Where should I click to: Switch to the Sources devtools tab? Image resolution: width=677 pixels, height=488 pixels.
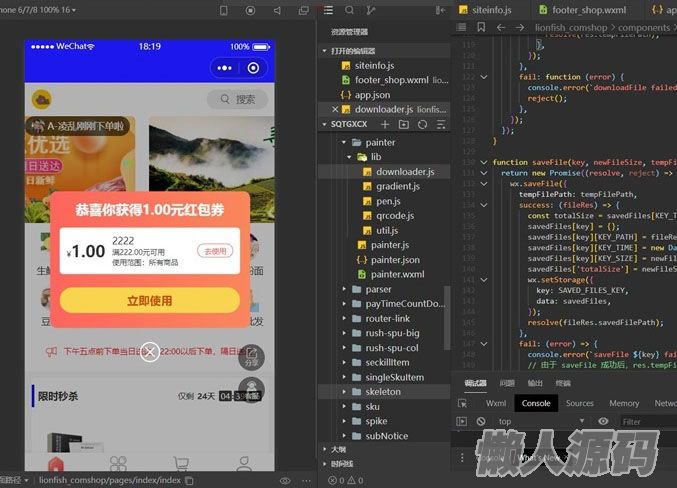[579, 403]
